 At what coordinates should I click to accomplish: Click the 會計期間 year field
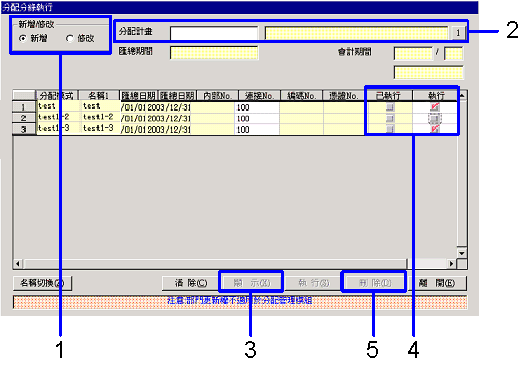413,53
